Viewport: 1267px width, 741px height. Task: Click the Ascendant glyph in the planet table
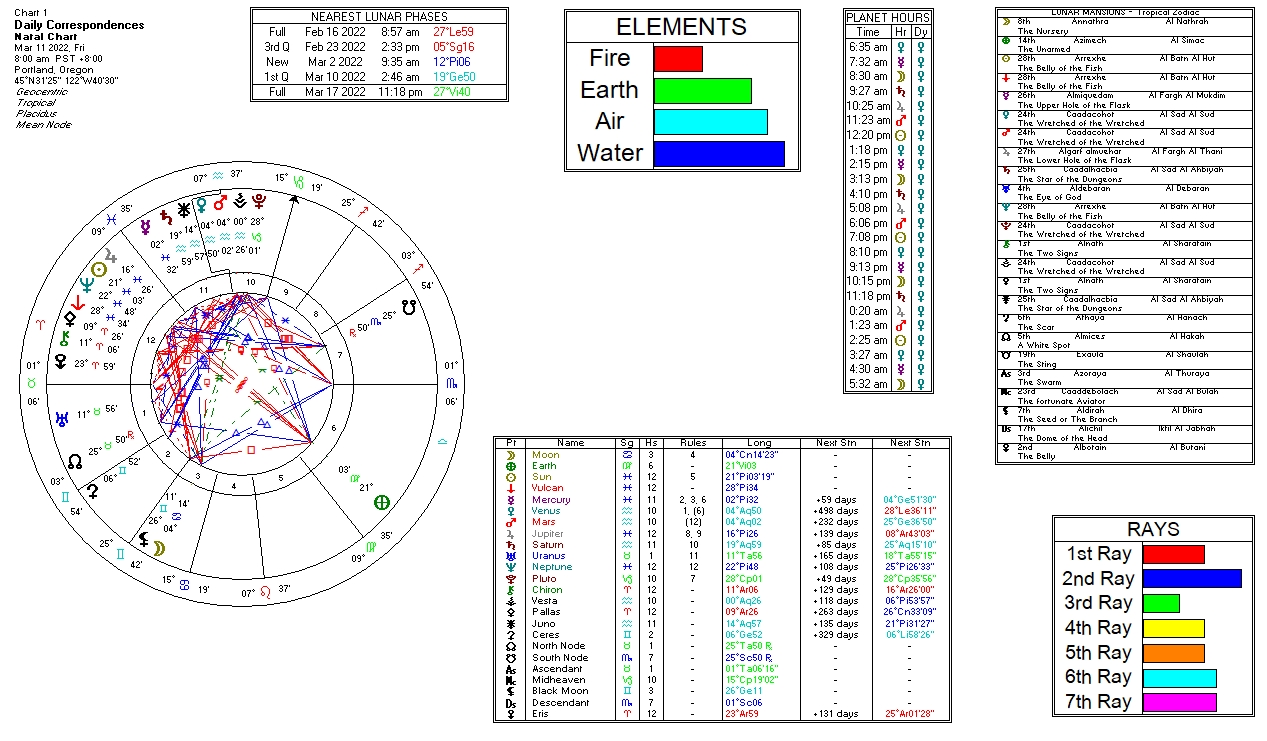click(510, 669)
